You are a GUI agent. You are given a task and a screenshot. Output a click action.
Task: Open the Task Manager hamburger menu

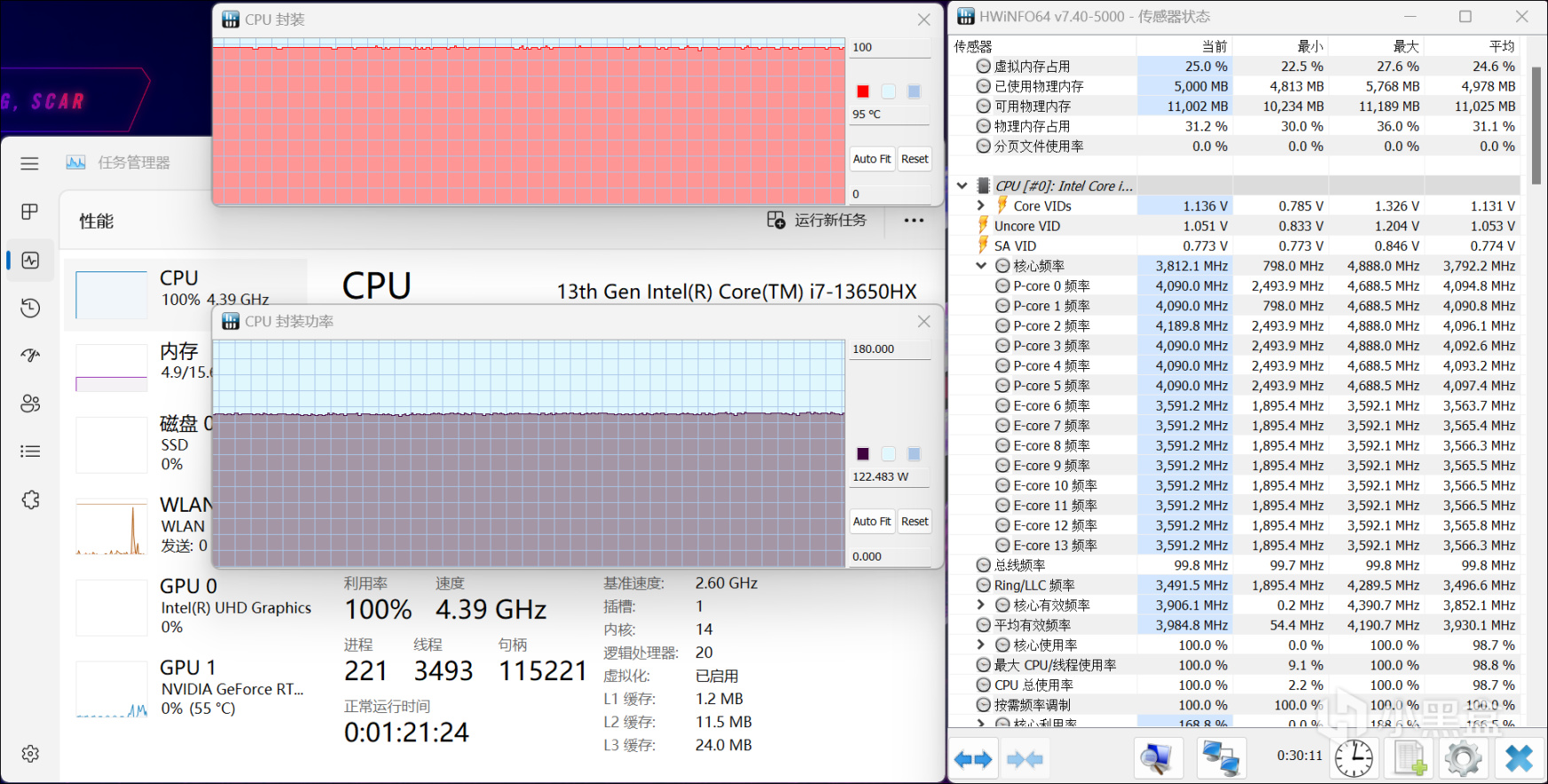click(x=30, y=163)
